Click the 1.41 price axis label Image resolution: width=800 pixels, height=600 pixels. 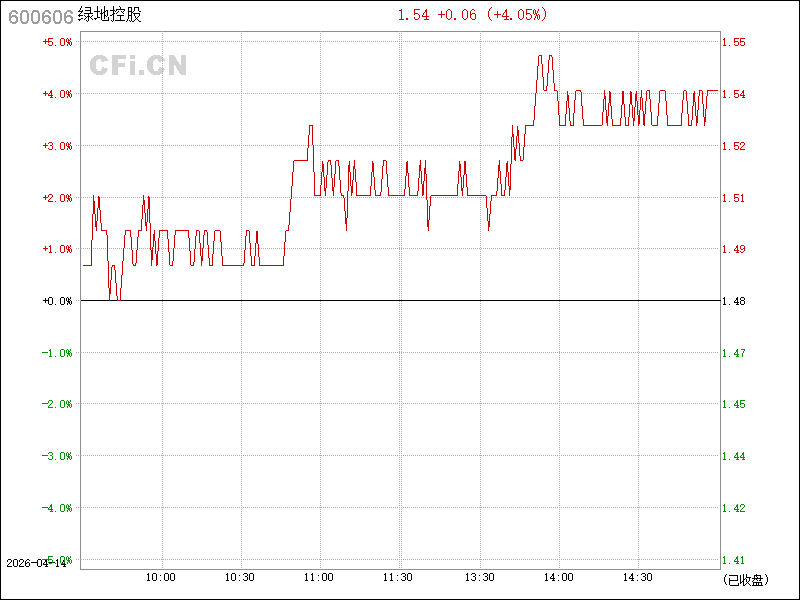(x=733, y=560)
